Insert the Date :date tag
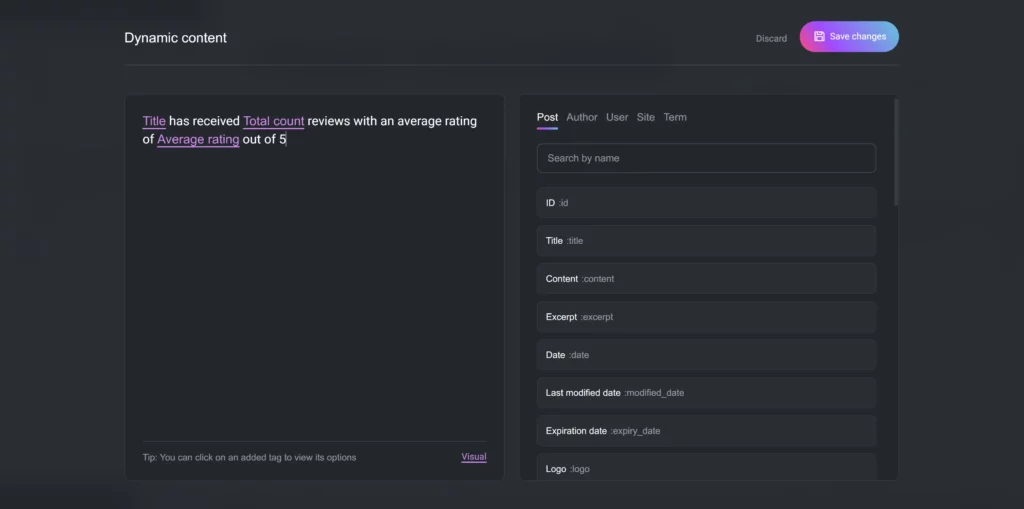1024x509 pixels. [706, 355]
